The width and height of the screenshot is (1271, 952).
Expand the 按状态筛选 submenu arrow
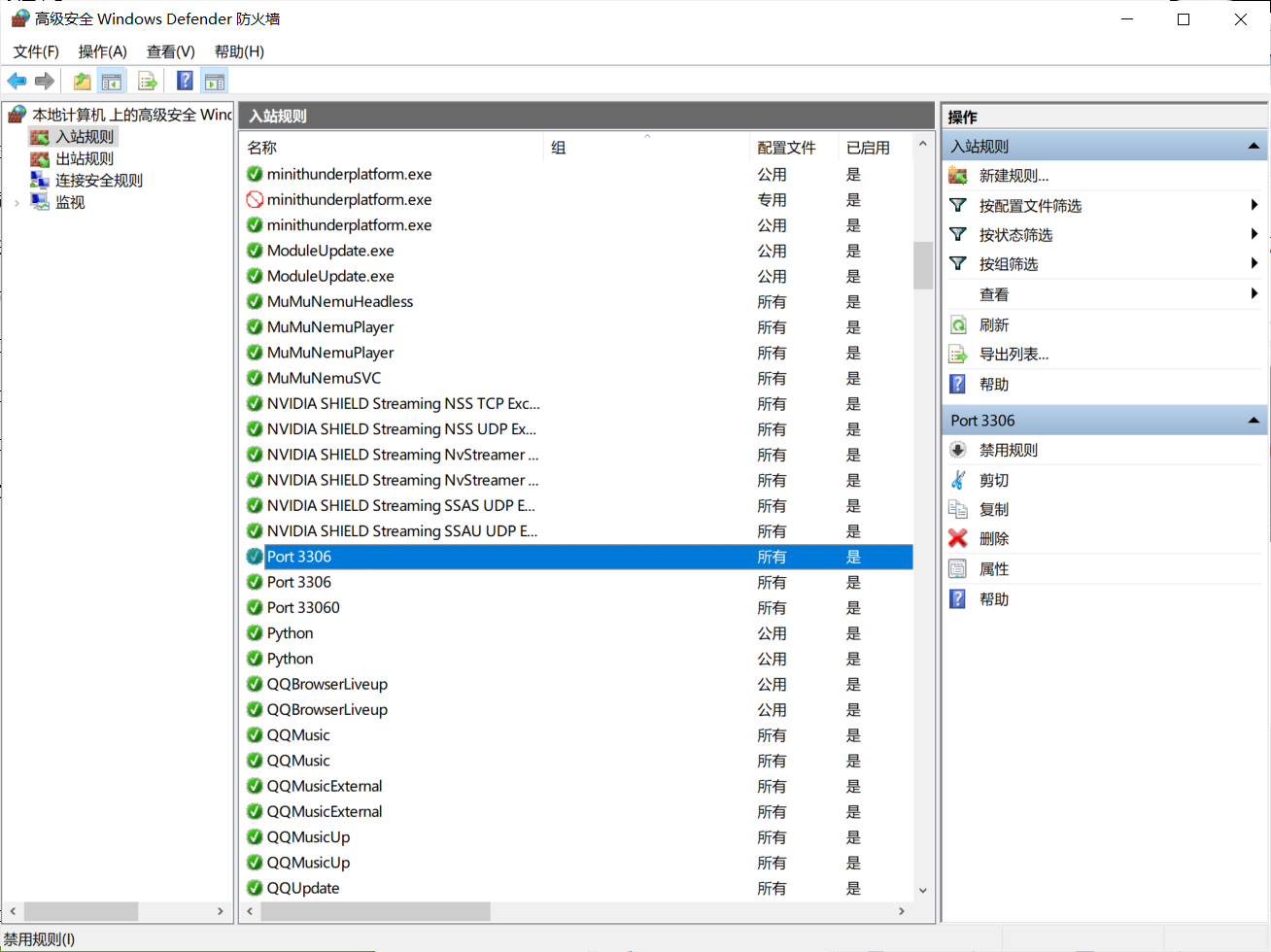[x=1254, y=234]
